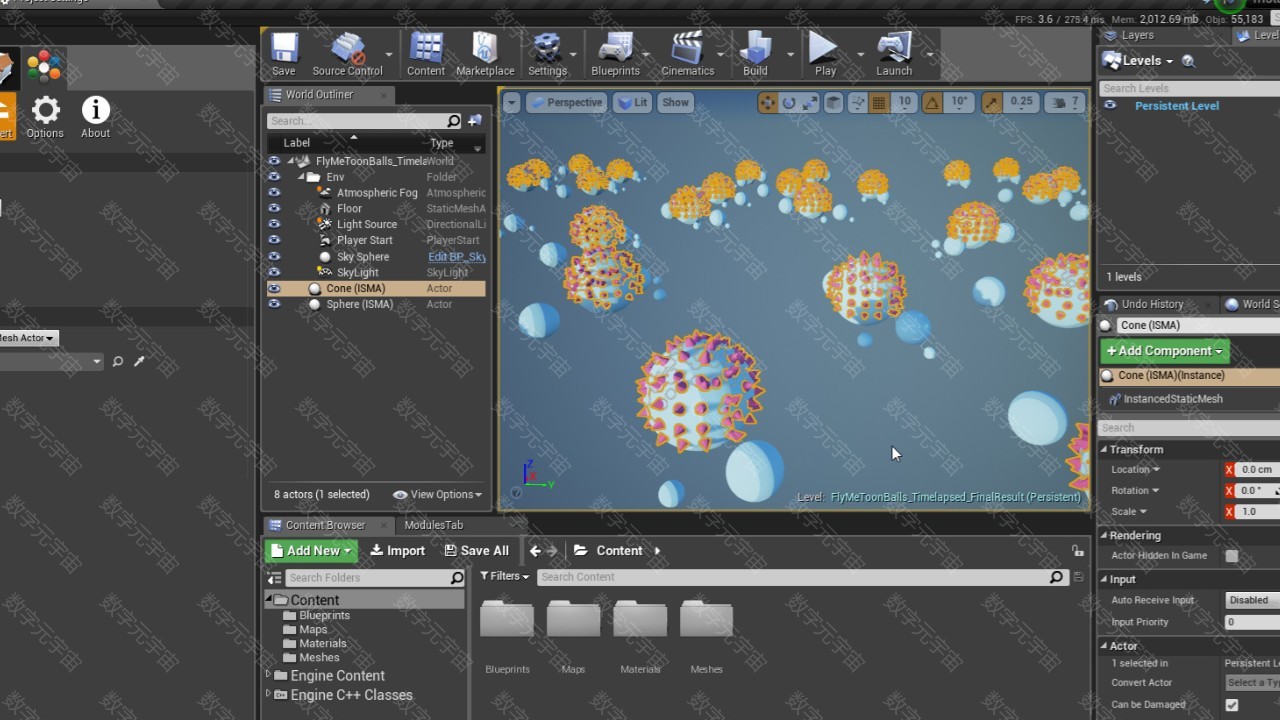The width and height of the screenshot is (1280, 720).
Task: Open the camera speed setting
Action: [1065, 102]
